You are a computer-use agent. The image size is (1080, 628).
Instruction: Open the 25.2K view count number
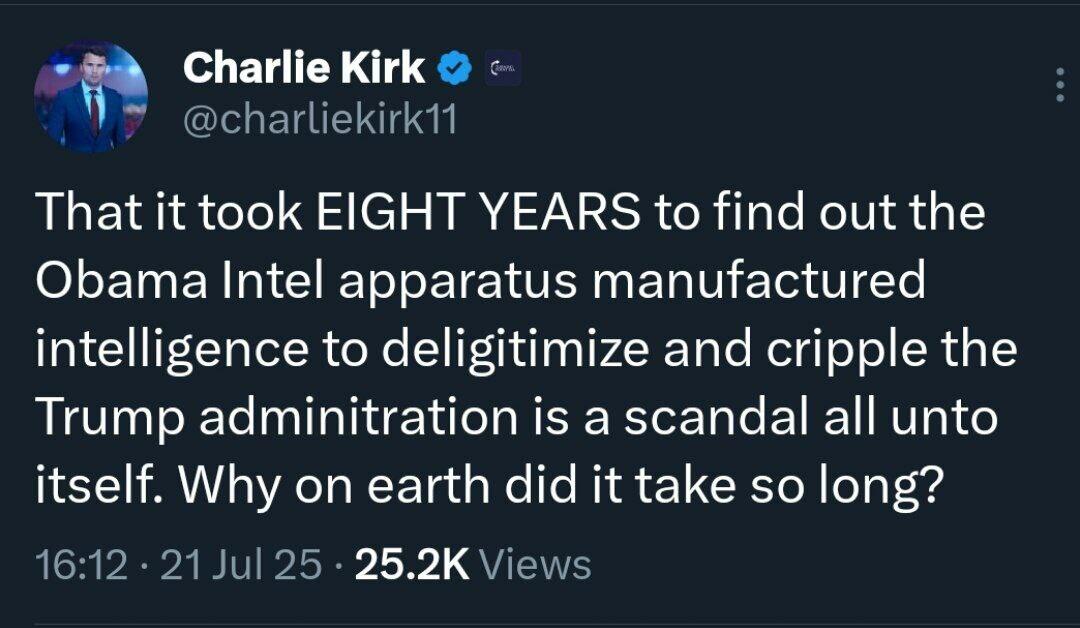(411, 565)
